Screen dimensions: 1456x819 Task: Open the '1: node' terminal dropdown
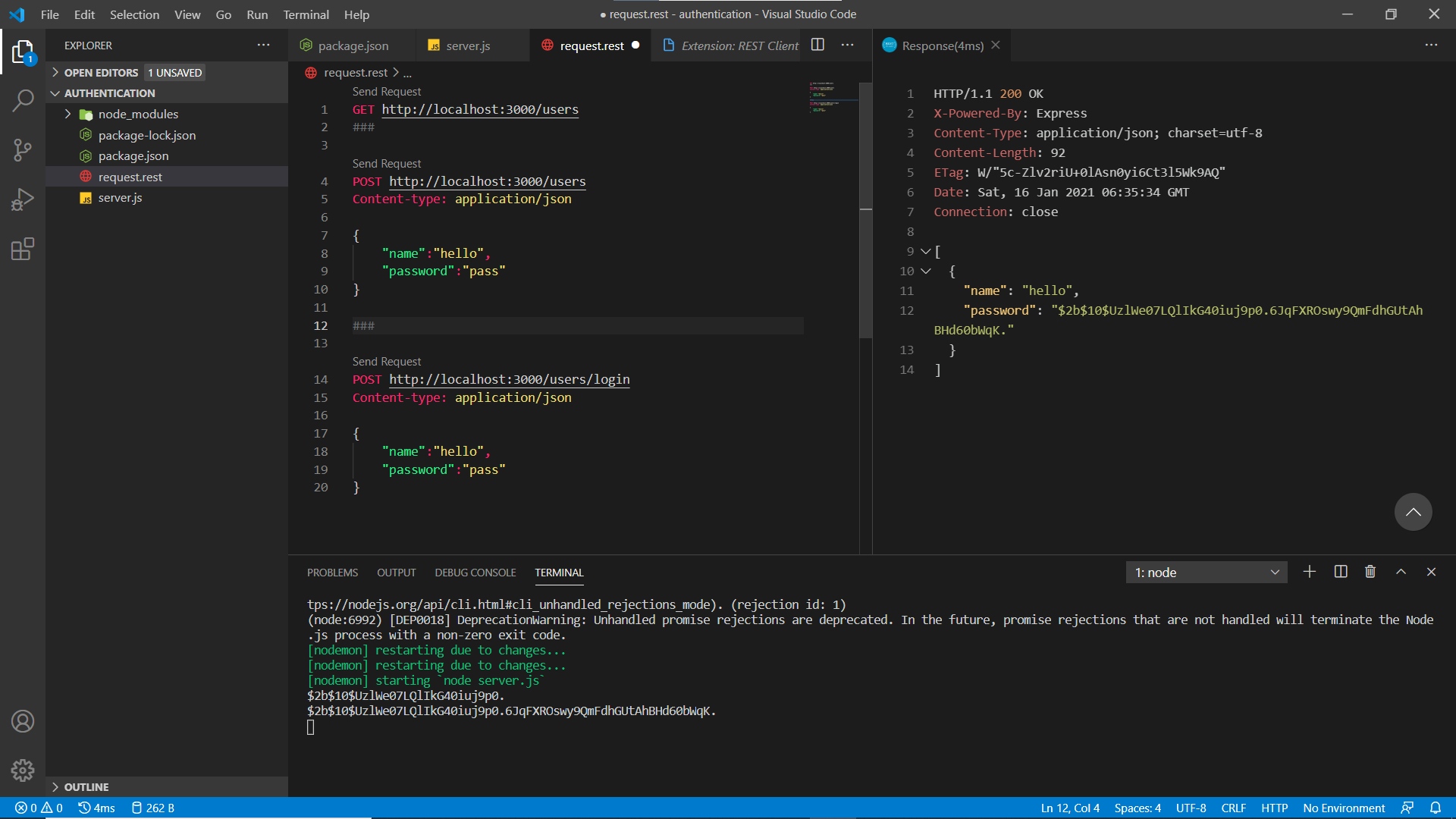pos(1206,573)
